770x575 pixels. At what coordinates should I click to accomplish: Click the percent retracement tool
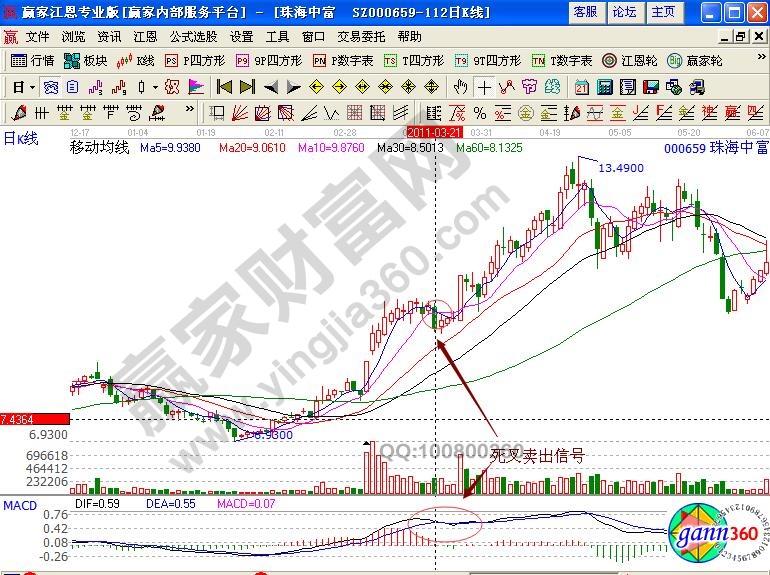point(480,112)
